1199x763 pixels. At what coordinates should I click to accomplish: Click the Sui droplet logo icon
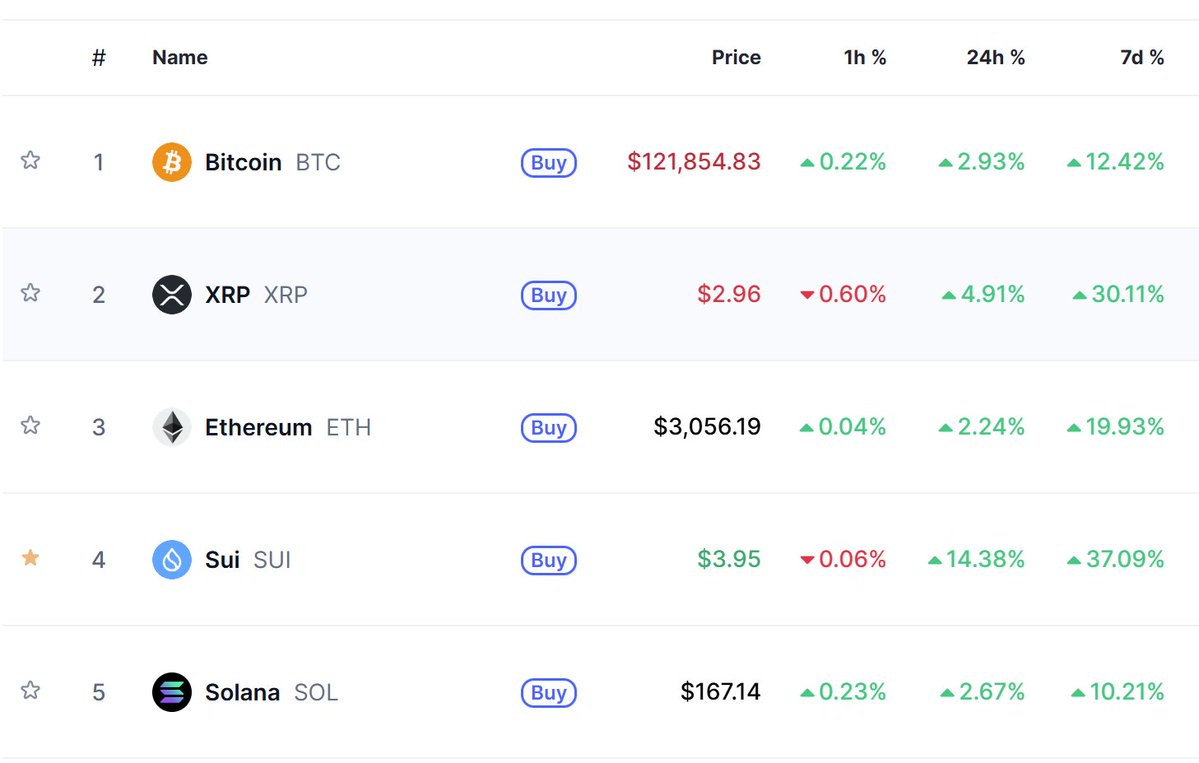tap(171, 560)
